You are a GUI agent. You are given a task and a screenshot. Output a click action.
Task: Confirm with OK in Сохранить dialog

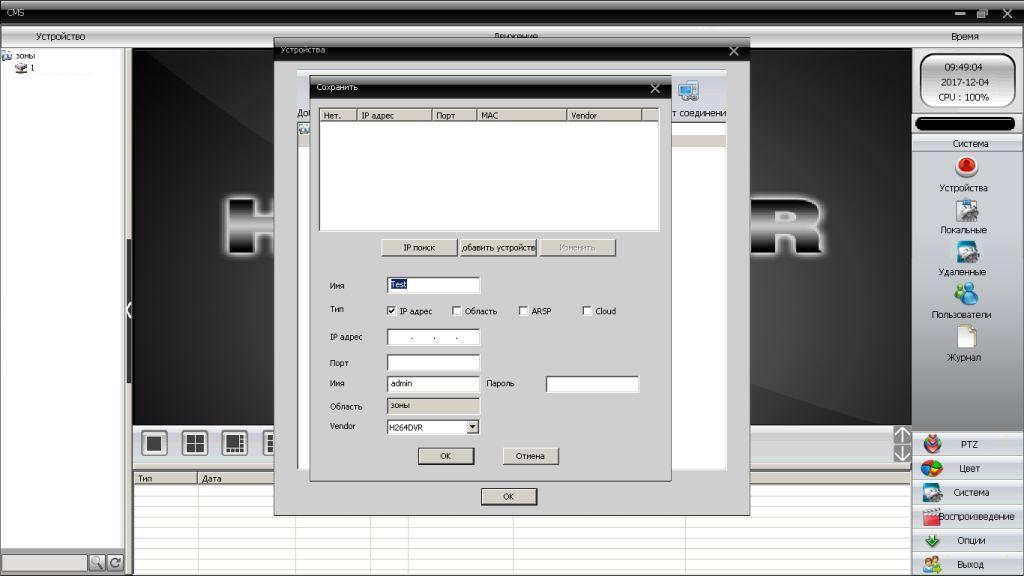445,456
